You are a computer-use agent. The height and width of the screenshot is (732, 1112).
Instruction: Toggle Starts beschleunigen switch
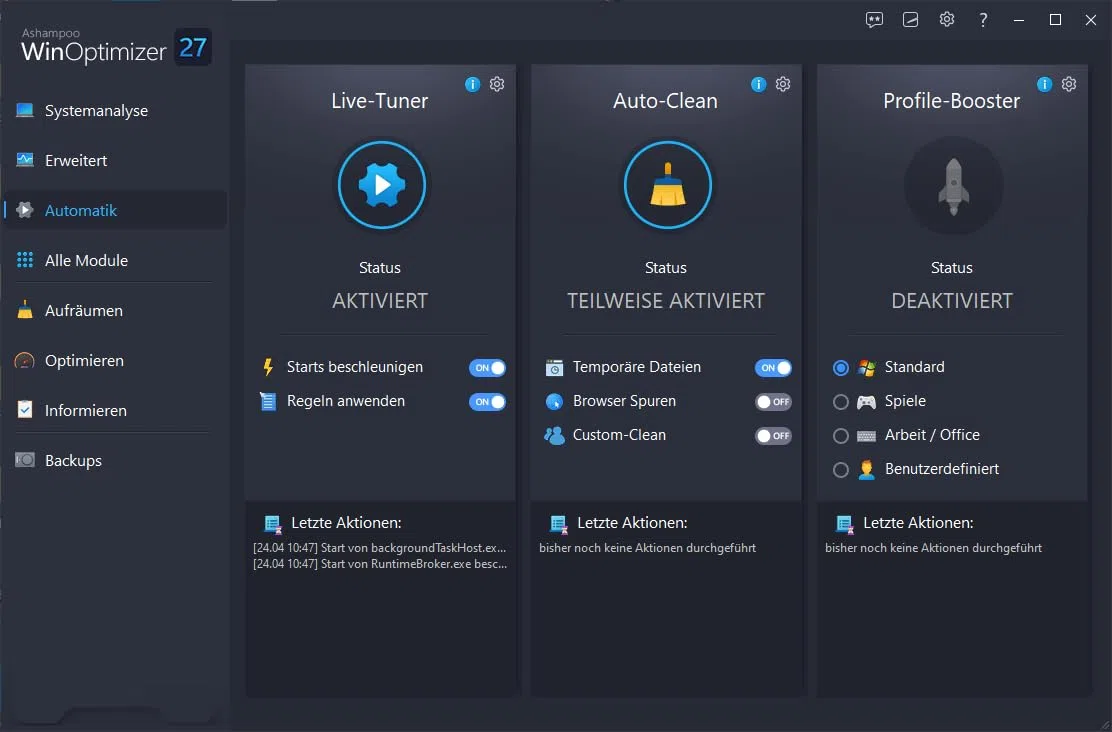pos(487,367)
